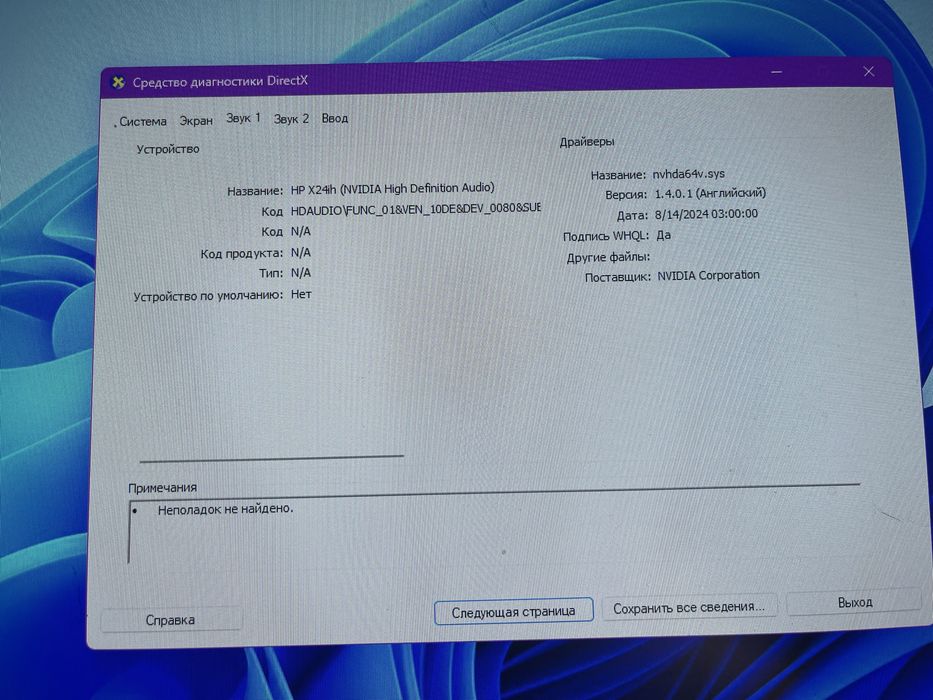Click the HDAUDIO\FUNC_01 hardware code value
The height and width of the screenshot is (700, 933).
[415, 210]
